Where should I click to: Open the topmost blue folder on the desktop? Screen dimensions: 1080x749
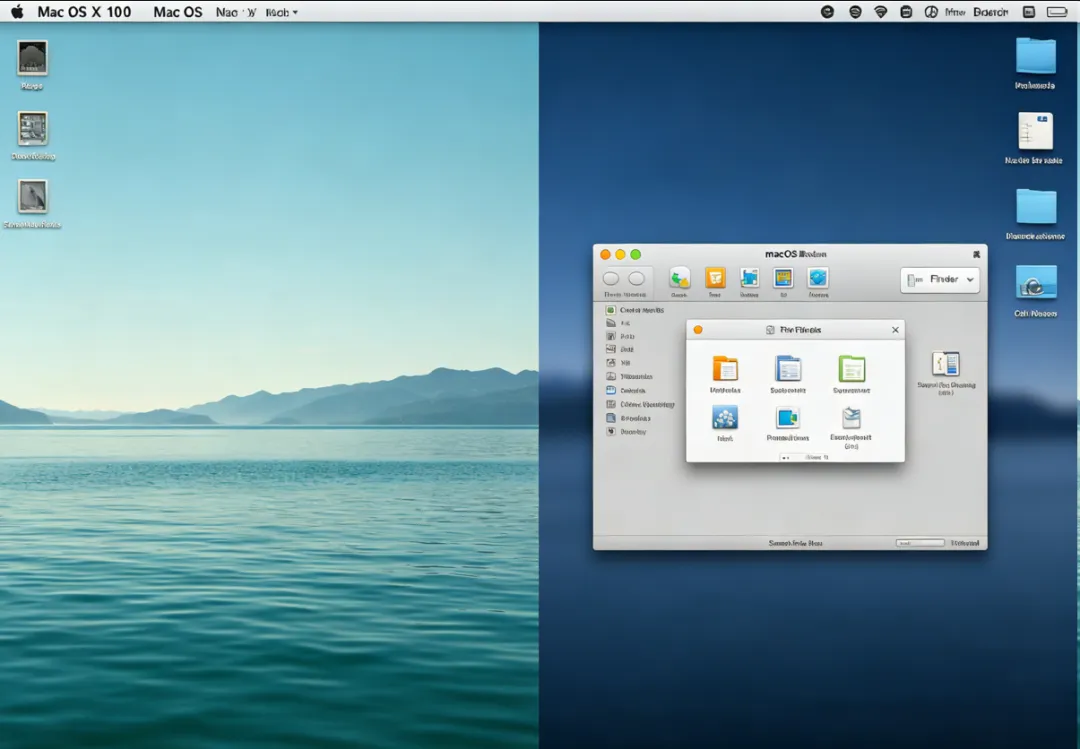1035,55
